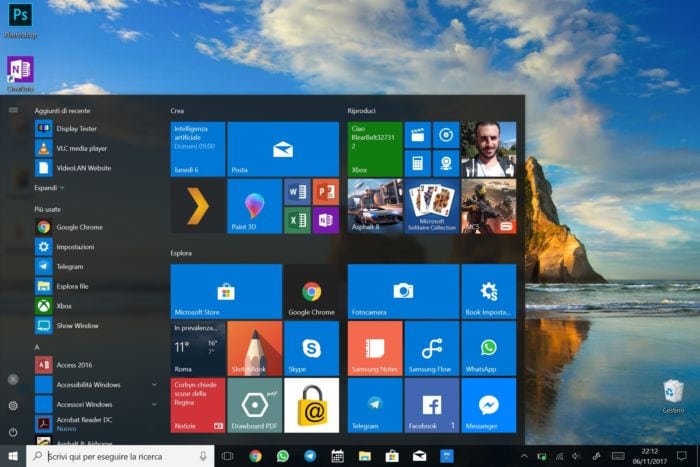Open the Word small tile
The width and height of the screenshot is (700, 467).
(x=297, y=192)
